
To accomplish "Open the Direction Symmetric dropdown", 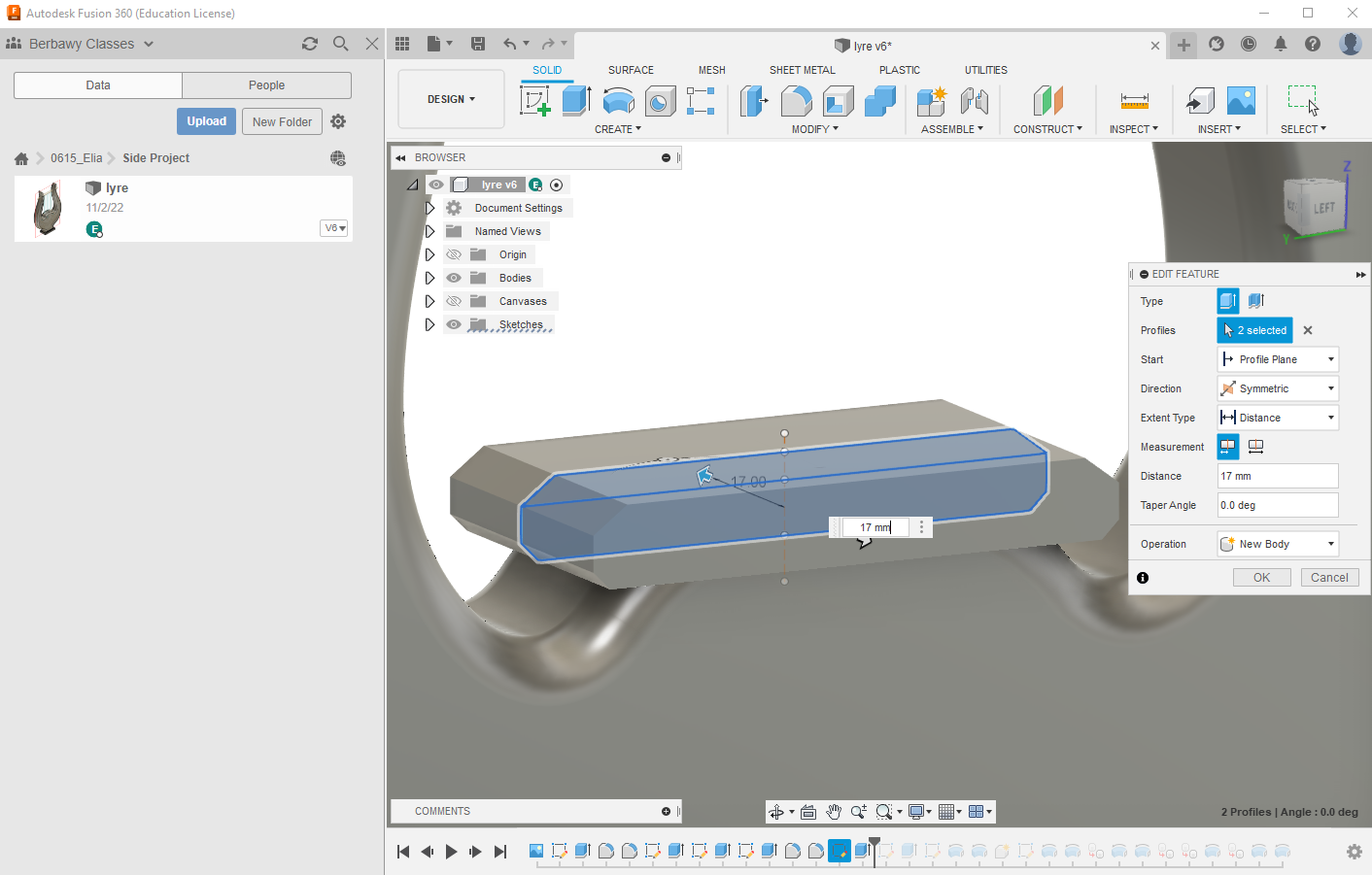I will tap(1278, 388).
